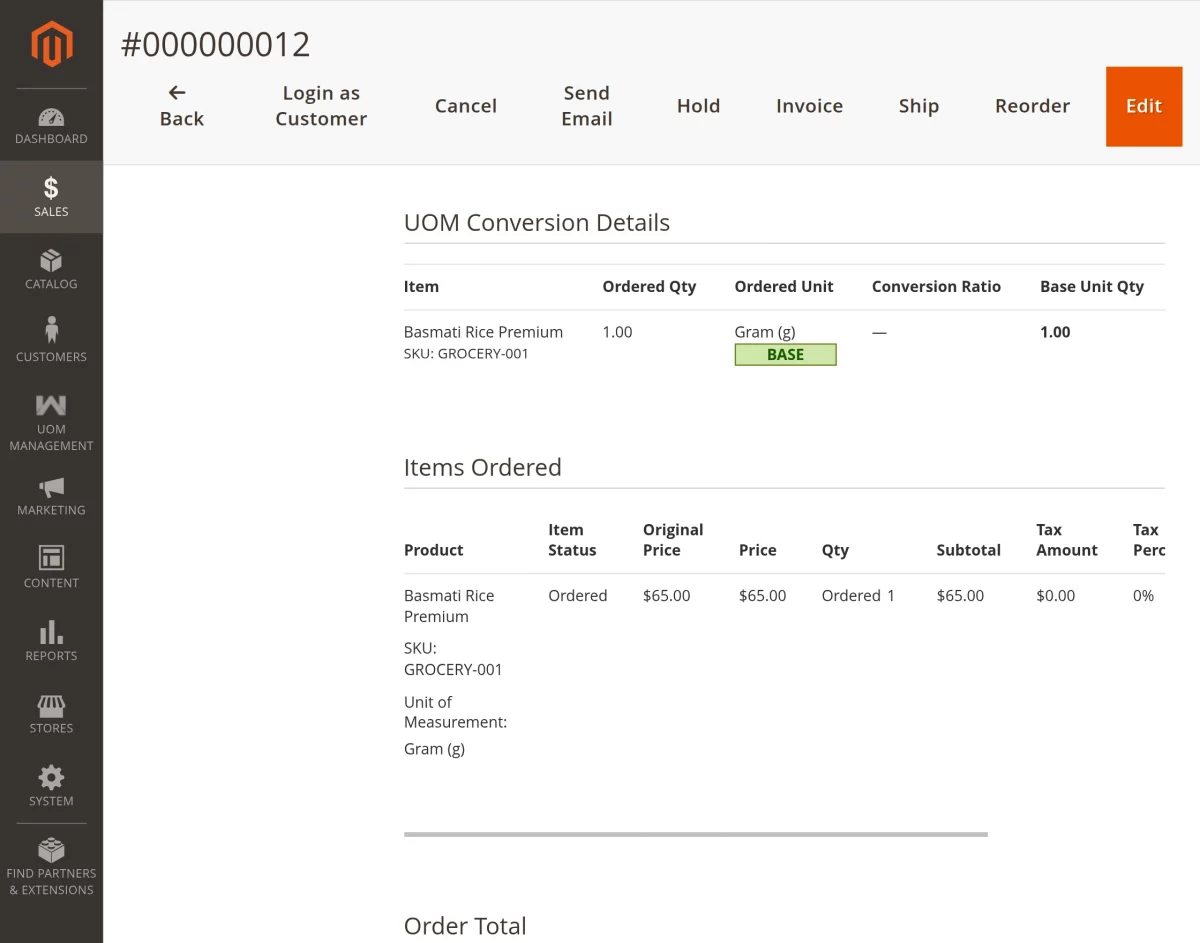Open the Catalog section icon
1200x943 pixels.
click(x=51, y=259)
